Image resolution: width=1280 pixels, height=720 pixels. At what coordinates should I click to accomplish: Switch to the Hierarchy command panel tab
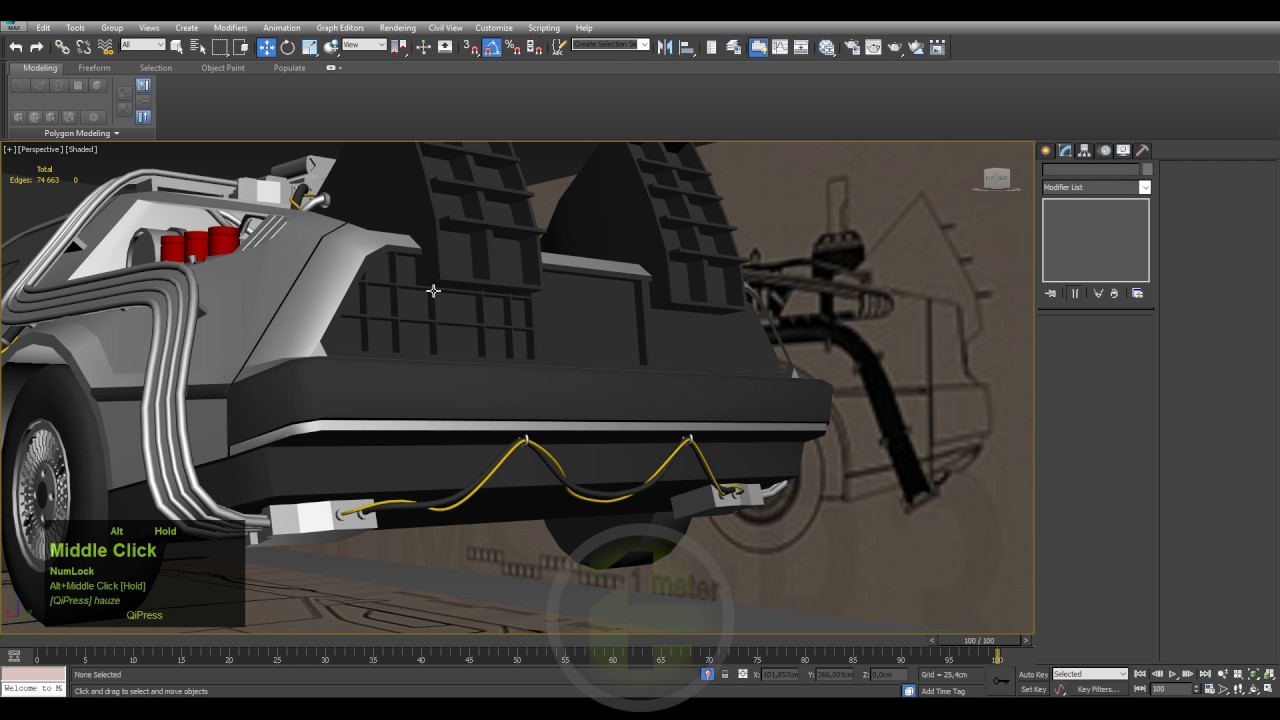(1084, 151)
